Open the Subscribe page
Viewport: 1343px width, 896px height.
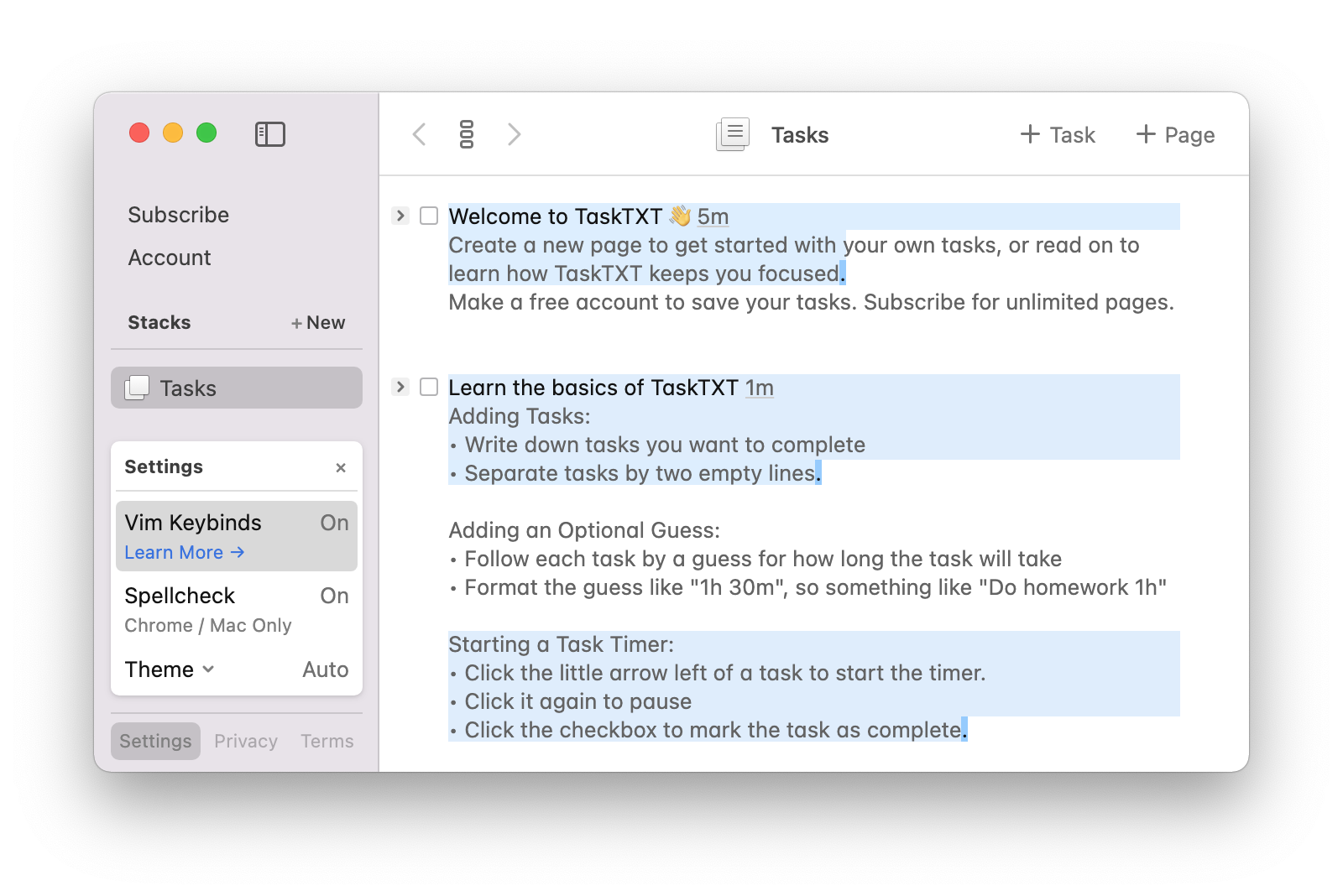click(179, 215)
